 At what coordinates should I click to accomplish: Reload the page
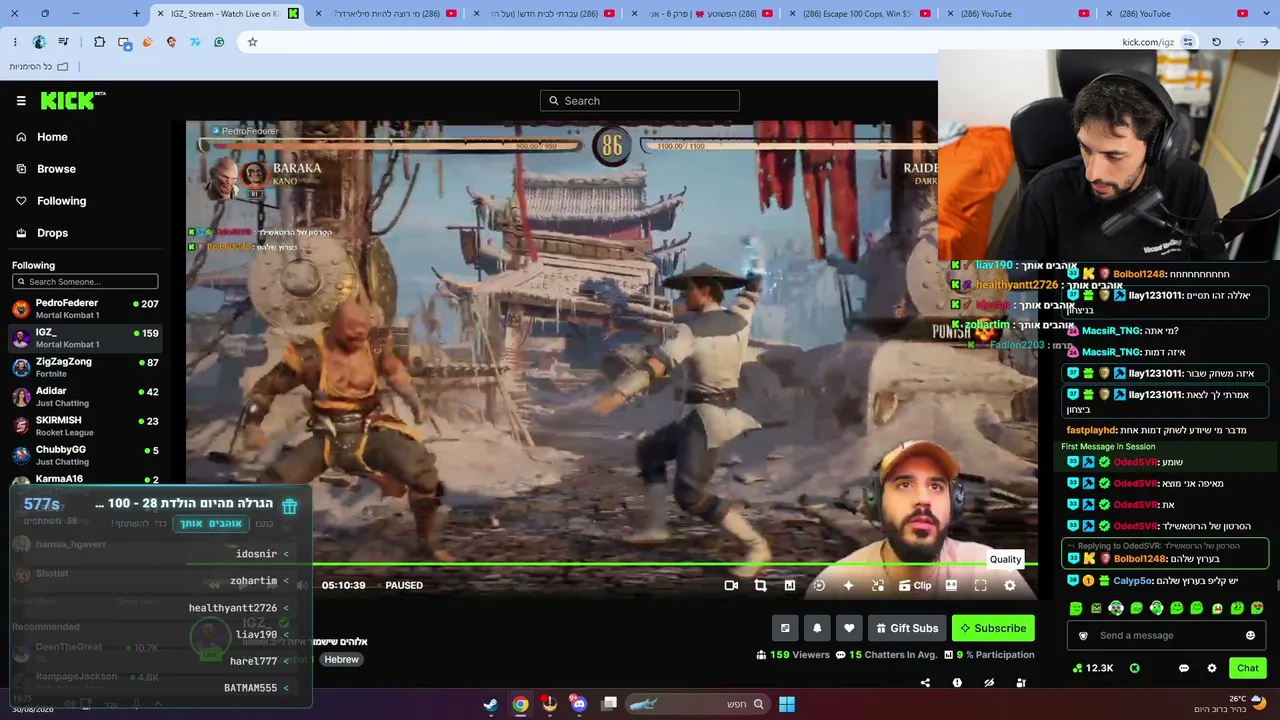[x=1216, y=42]
